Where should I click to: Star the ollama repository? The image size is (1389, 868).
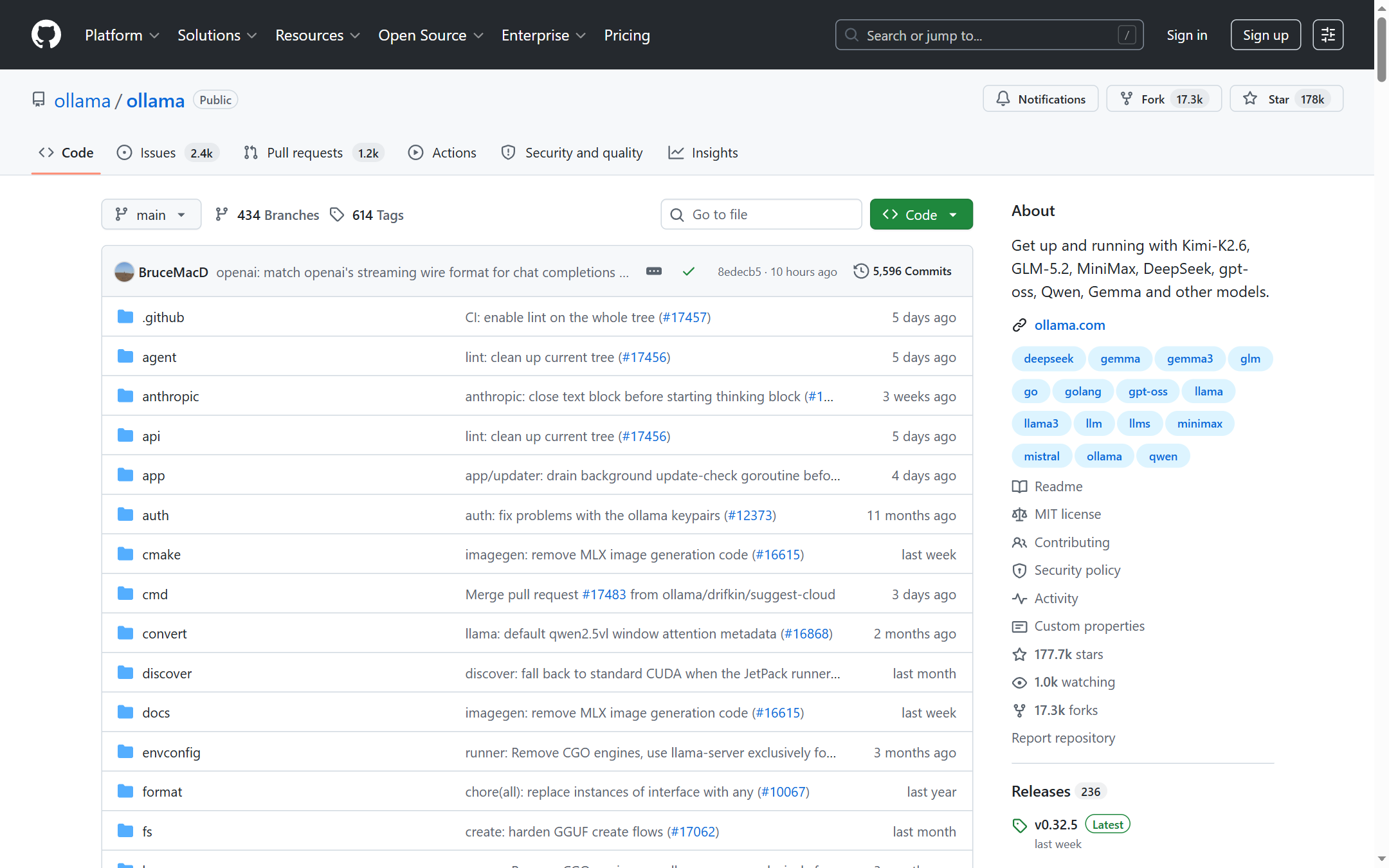(x=1286, y=98)
